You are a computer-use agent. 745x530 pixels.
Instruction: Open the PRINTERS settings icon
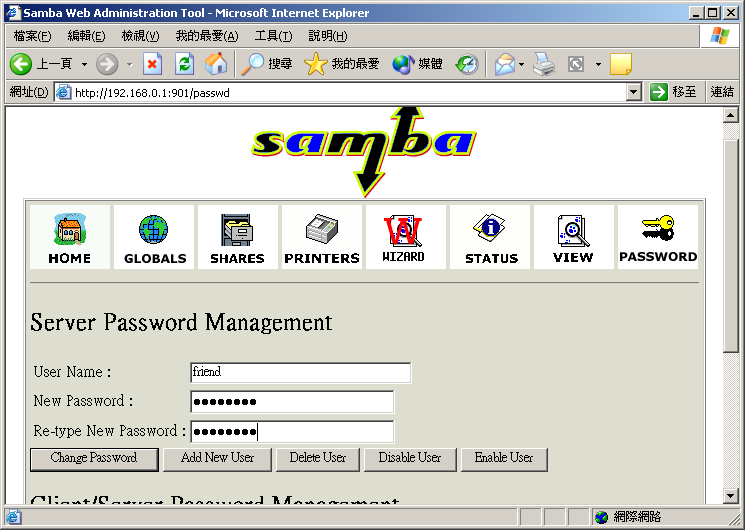pyautogui.click(x=321, y=238)
